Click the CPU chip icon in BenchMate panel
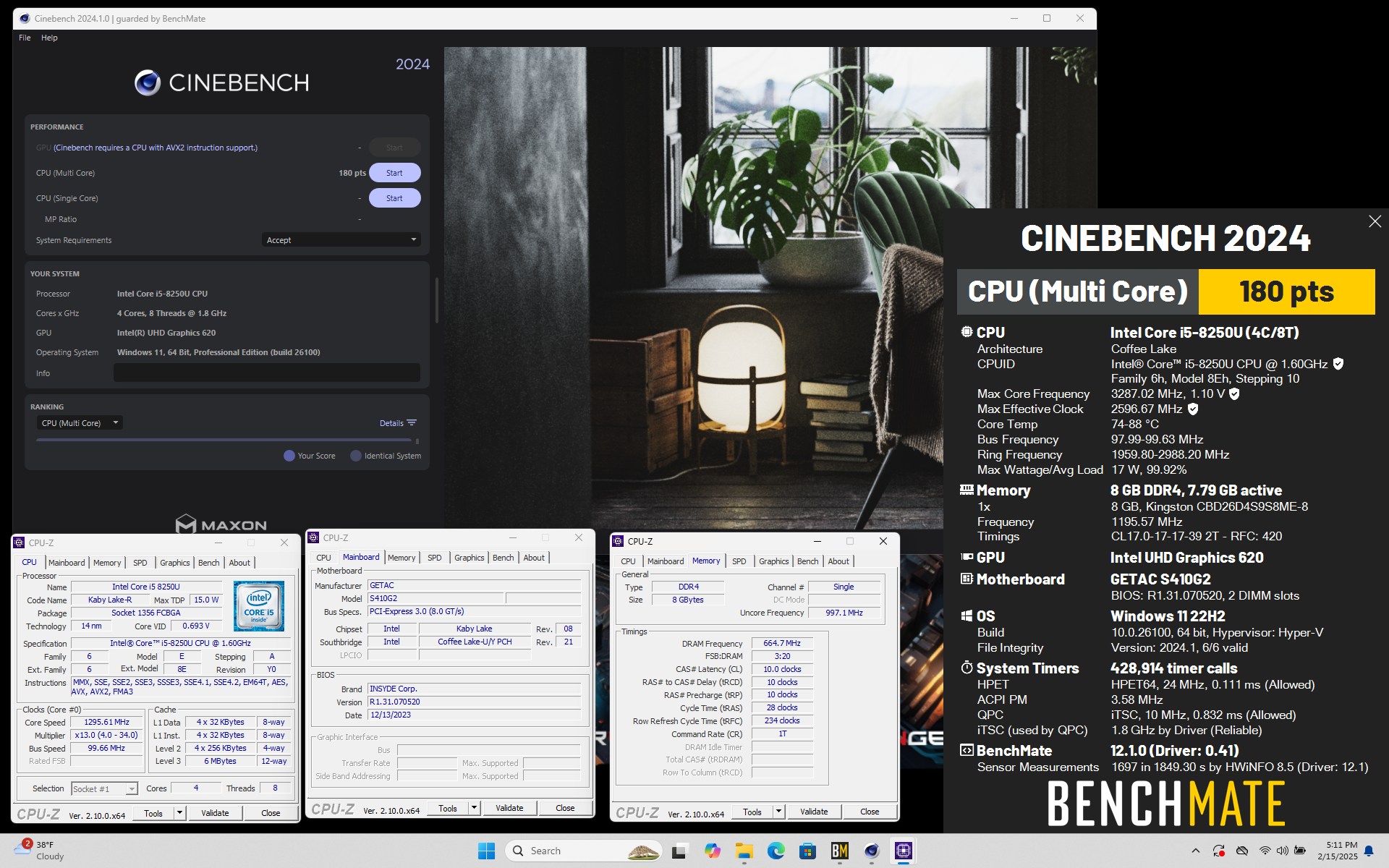Image resolution: width=1389 pixels, height=868 pixels. click(967, 332)
